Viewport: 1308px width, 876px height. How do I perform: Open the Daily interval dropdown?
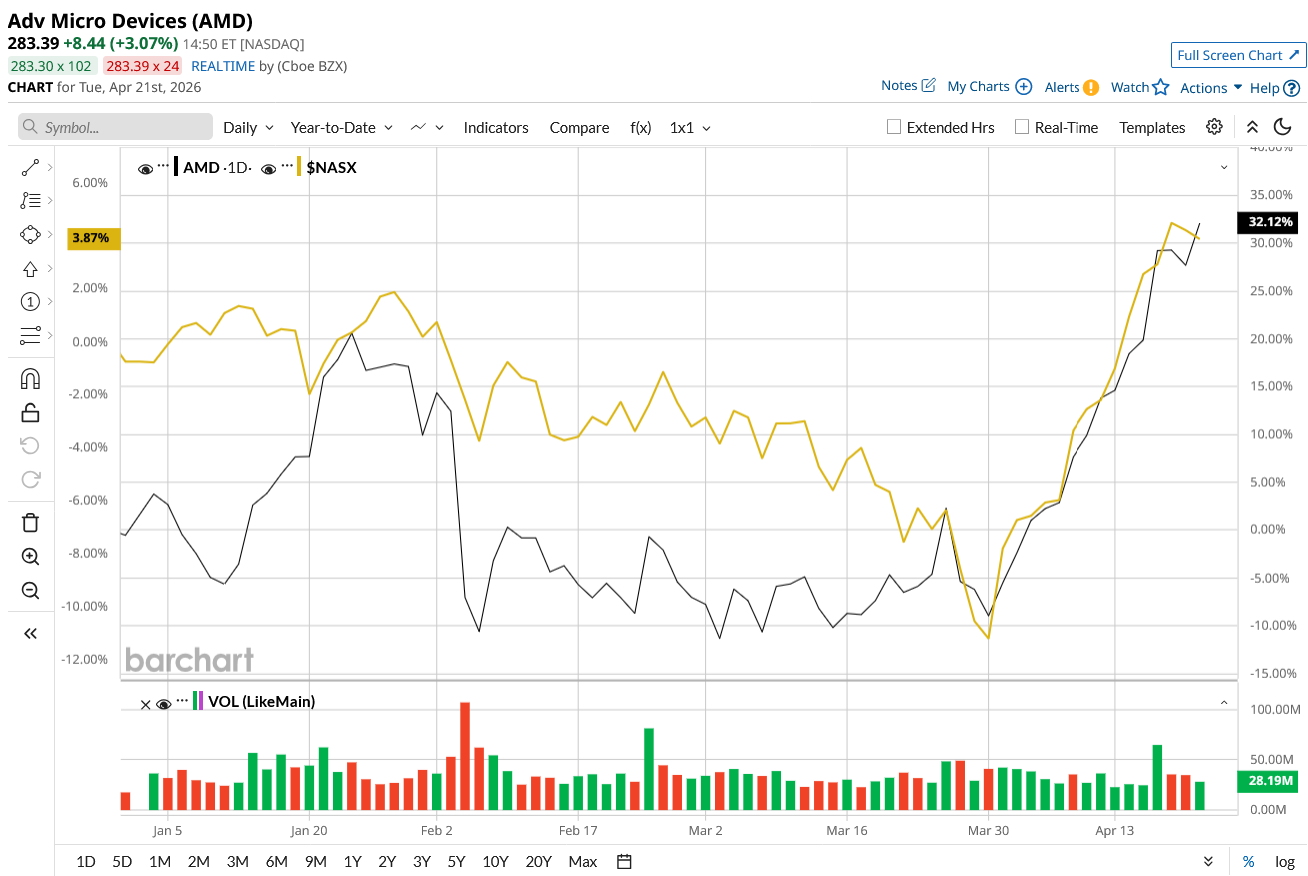[247, 127]
